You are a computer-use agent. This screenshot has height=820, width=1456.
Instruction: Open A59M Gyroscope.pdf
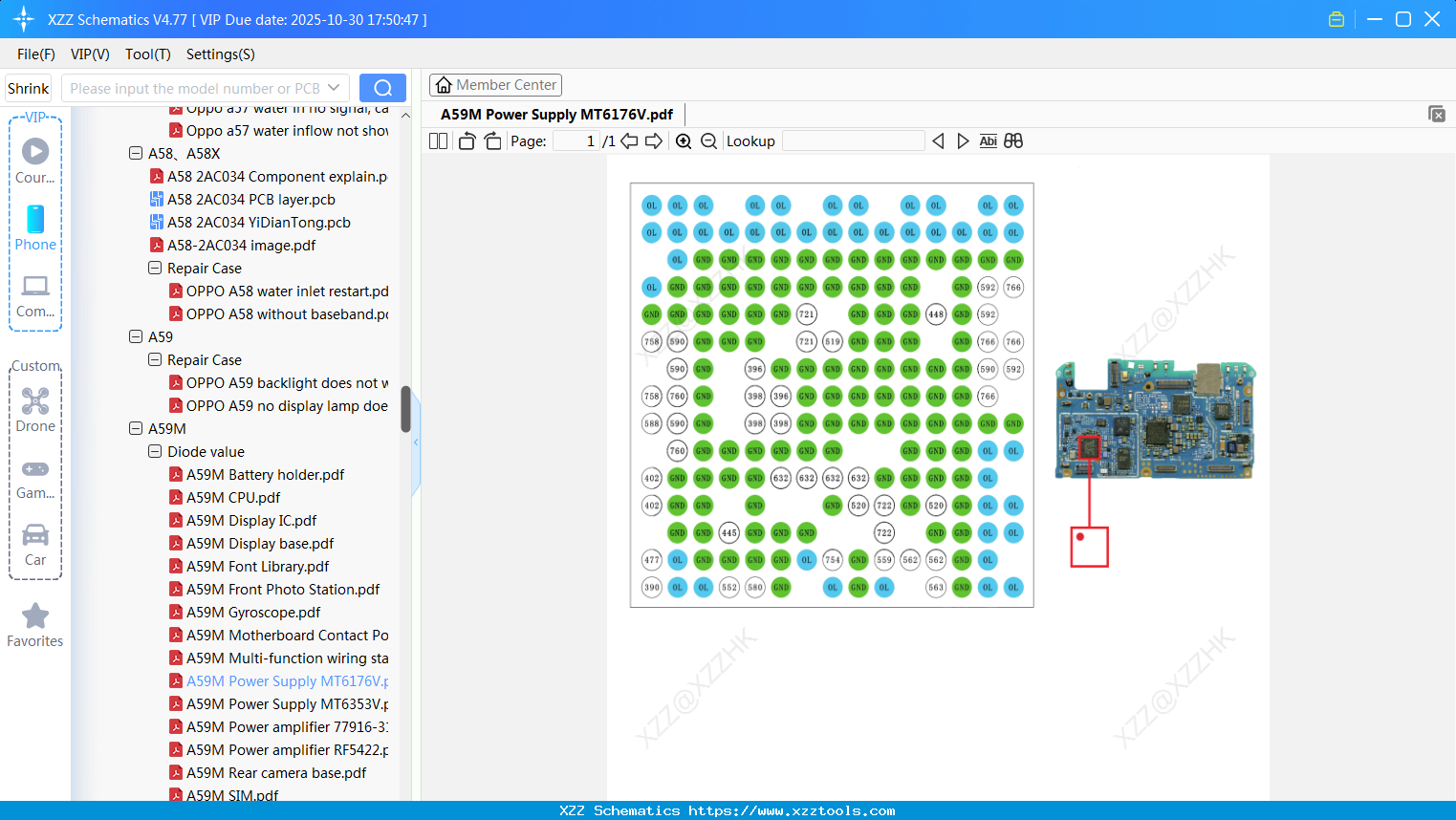(253, 613)
